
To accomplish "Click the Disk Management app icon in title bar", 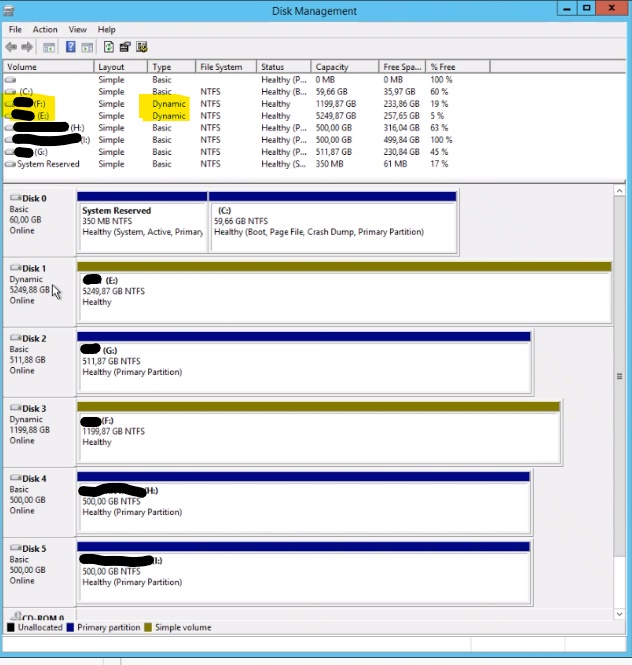I will pyautogui.click(x=9, y=10).
